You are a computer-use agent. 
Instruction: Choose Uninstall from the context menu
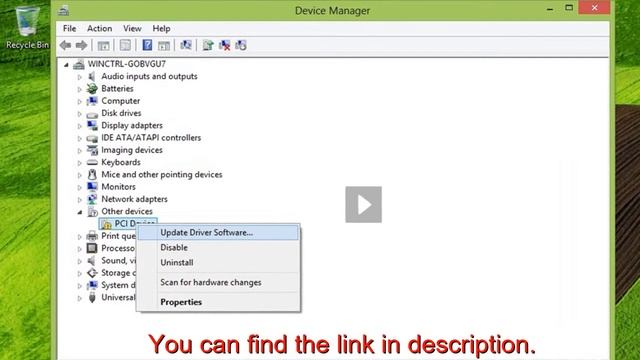pos(218,262)
